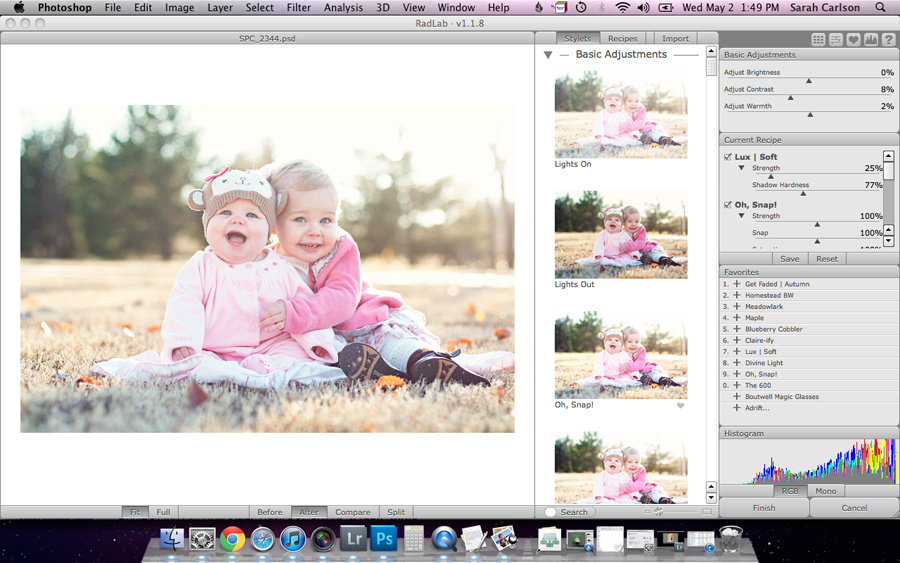Image resolution: width=900 pixels, height=563 pixels.
Task: Set preview zoom to Fit
Action: tap(135, 512)
